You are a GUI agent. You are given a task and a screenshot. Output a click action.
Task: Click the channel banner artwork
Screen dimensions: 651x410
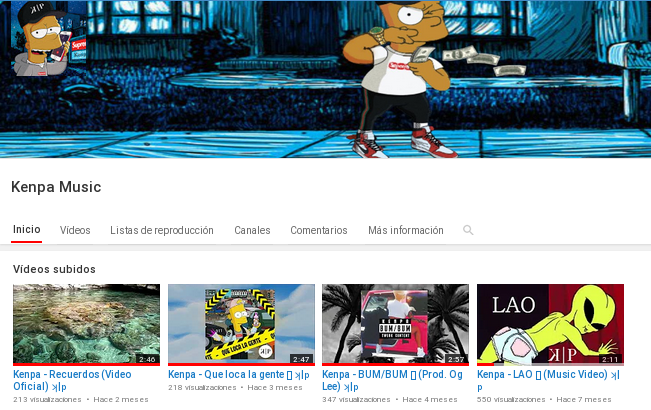[x=326, y=79]
